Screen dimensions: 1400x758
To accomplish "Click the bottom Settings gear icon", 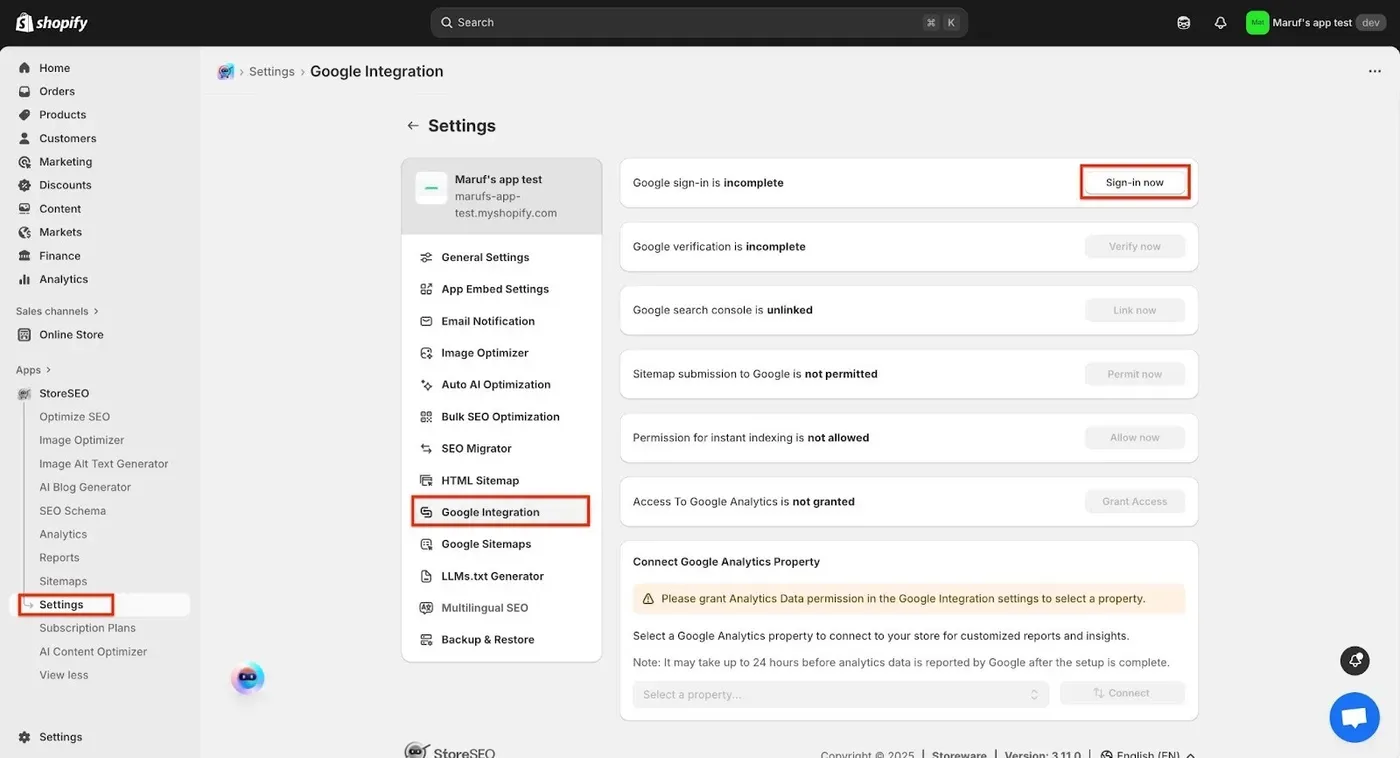I will [25, 737].
